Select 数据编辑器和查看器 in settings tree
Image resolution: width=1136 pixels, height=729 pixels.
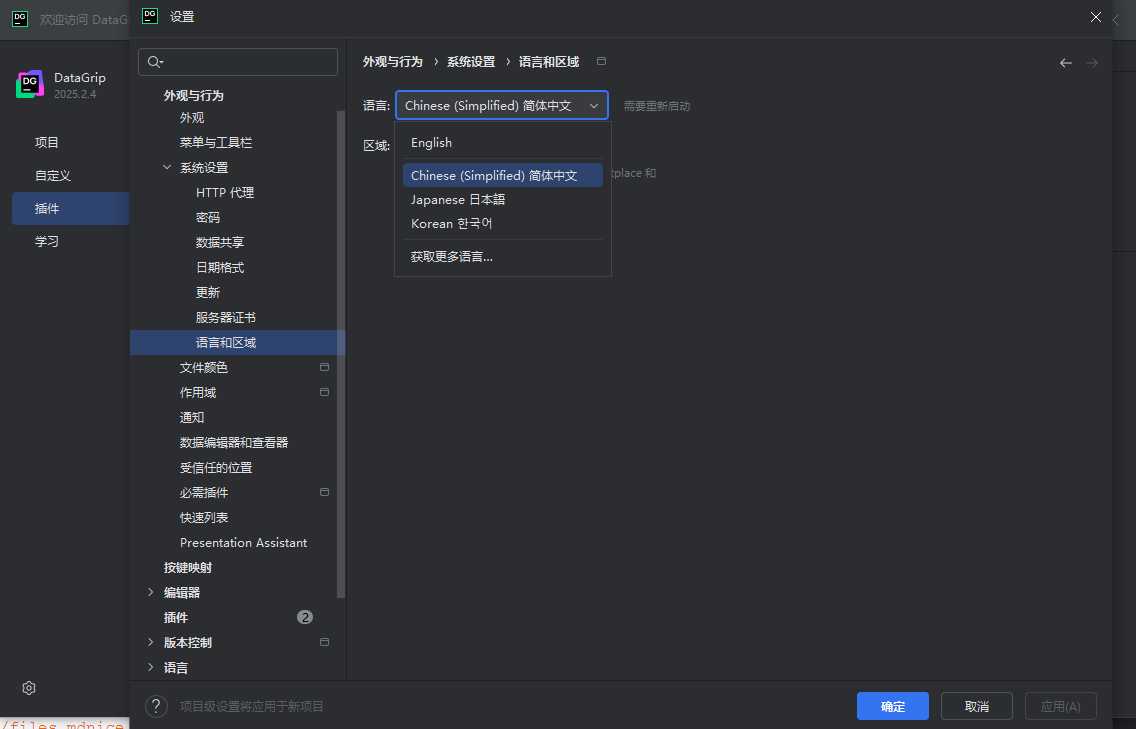234,443
